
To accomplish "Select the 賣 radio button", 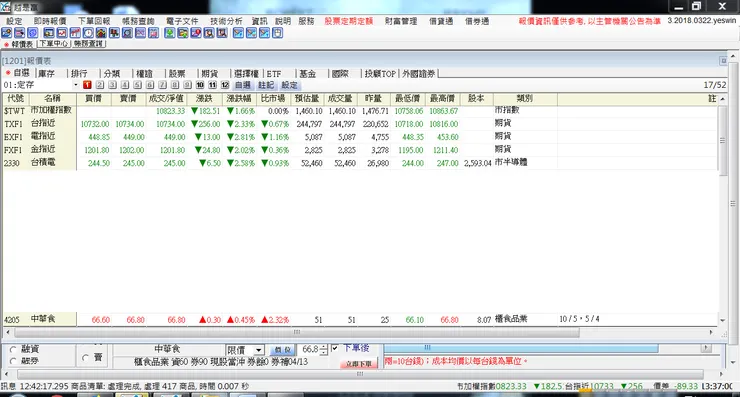I will click(85, 358).
